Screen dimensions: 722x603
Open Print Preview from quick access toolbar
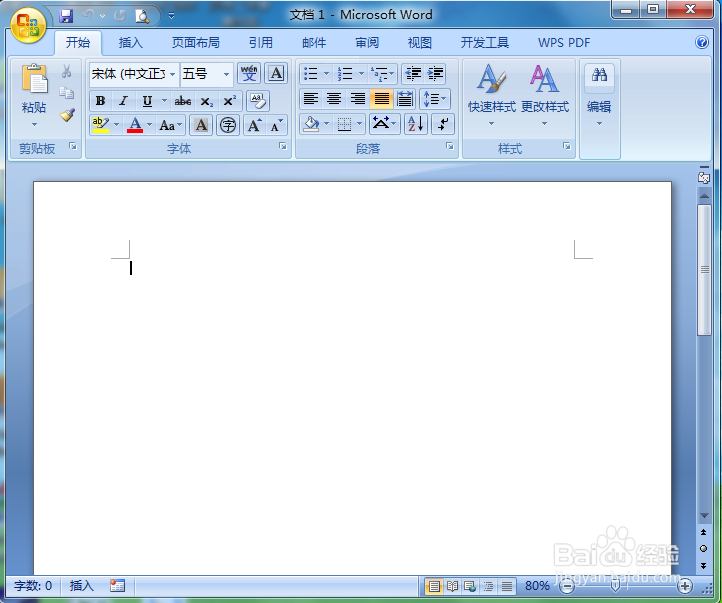142,16
